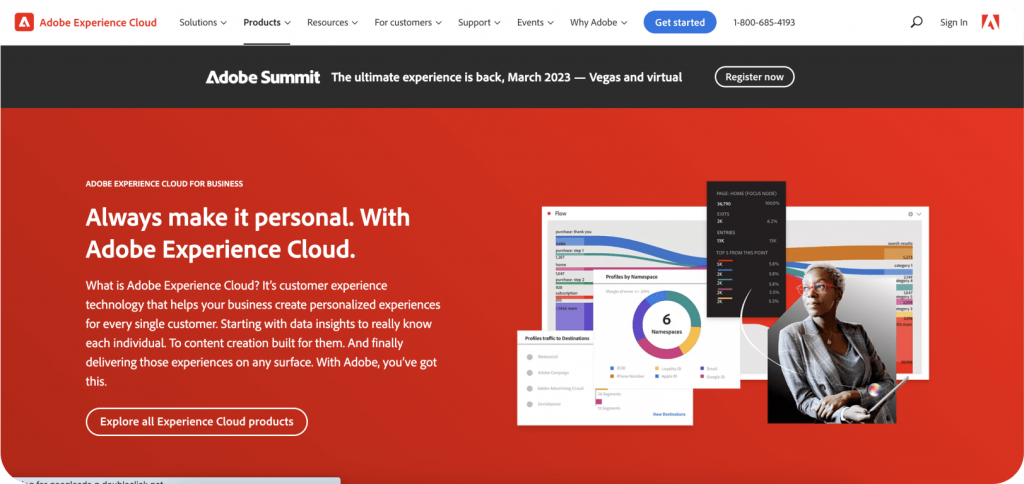Click the View Destinations link in hero image
The height and width of the screenshot is (484, 1024).
point(669,414)
